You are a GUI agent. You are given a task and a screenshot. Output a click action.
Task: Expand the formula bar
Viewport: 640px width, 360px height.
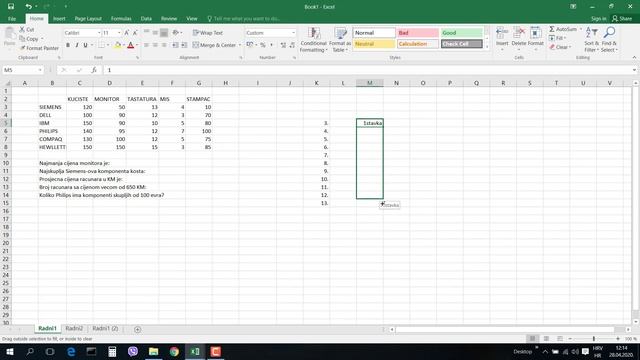click(x=634, y=70)
